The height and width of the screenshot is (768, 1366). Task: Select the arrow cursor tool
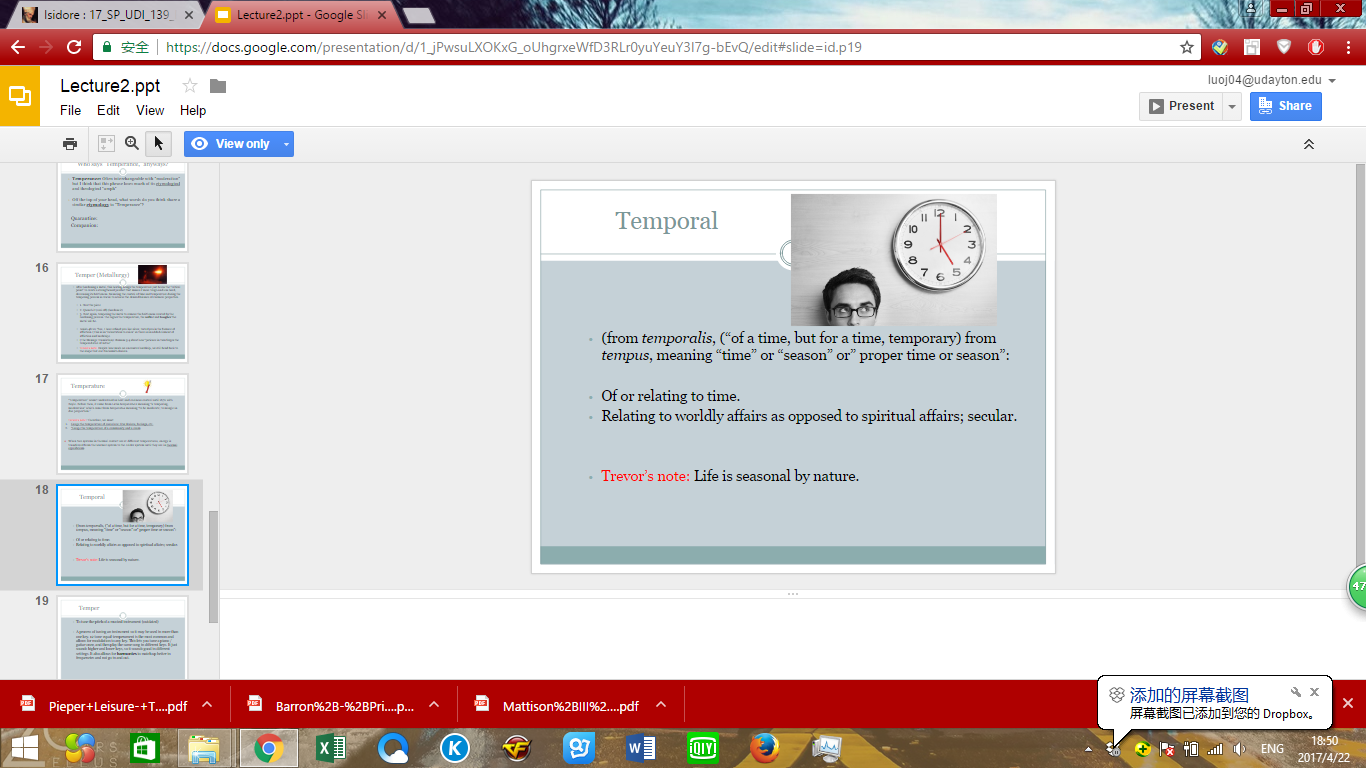158,144
